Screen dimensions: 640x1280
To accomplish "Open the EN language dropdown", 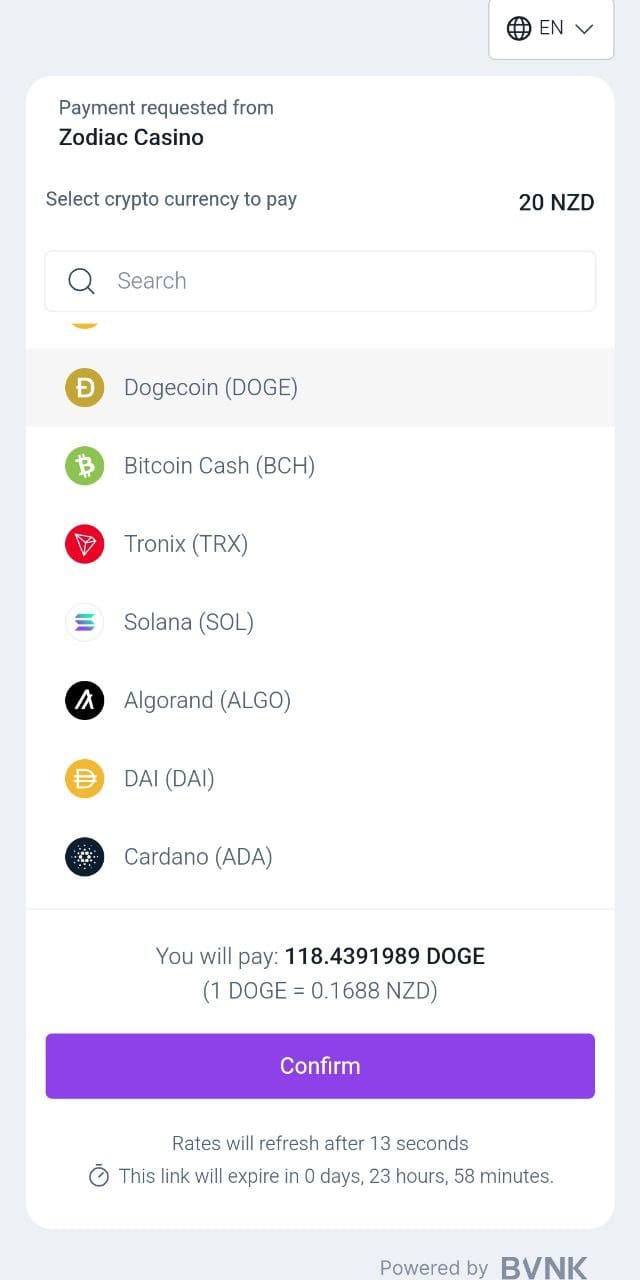I will [551, 28].
